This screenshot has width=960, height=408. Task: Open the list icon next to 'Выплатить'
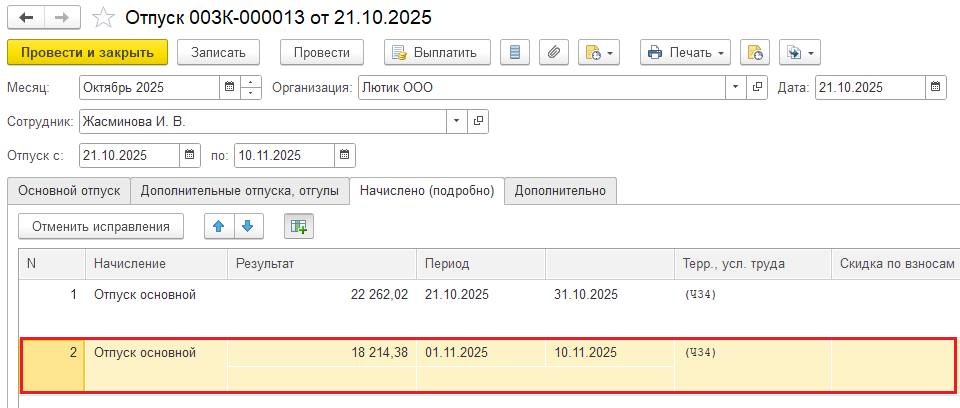pos(515,53)
